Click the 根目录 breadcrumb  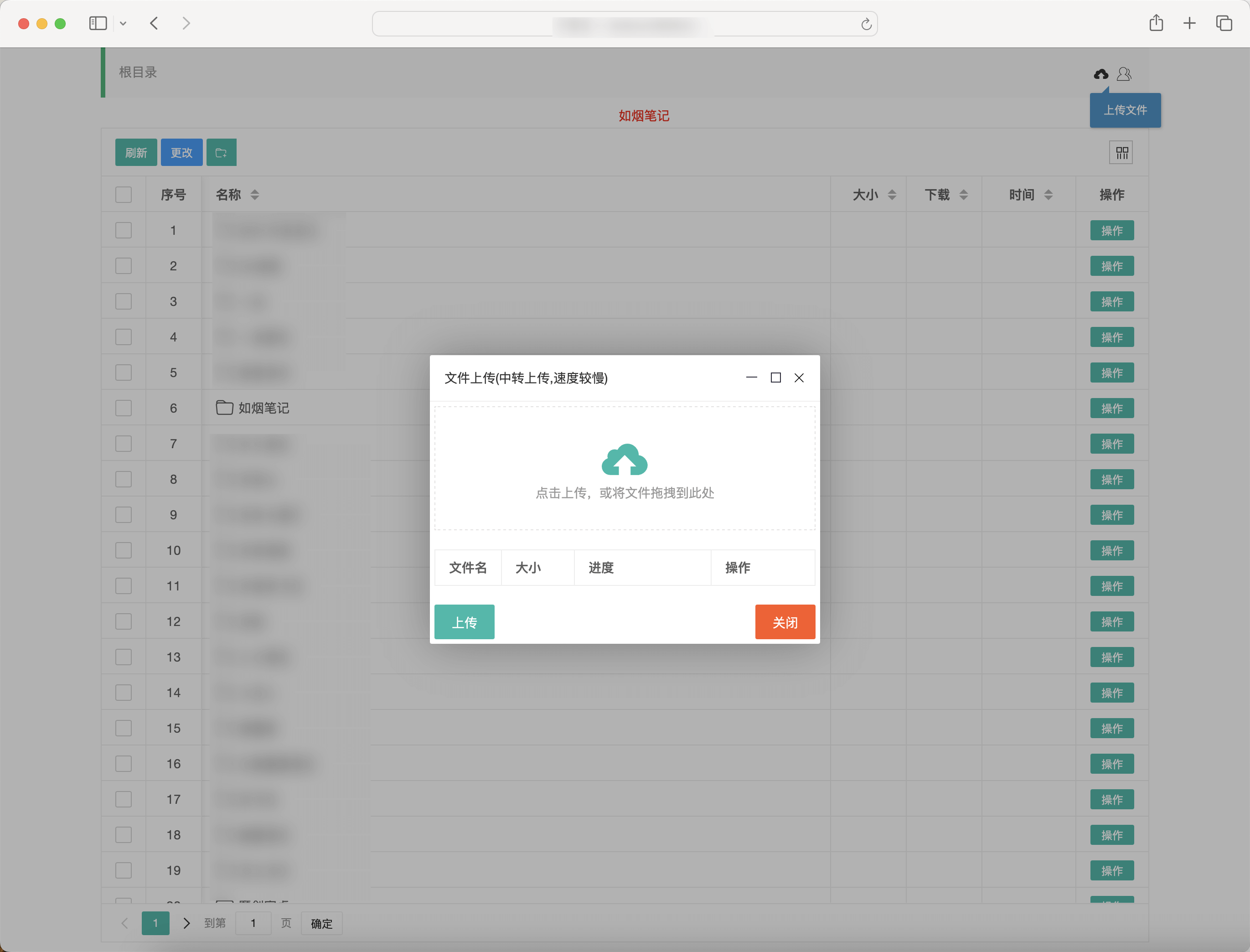138,72
